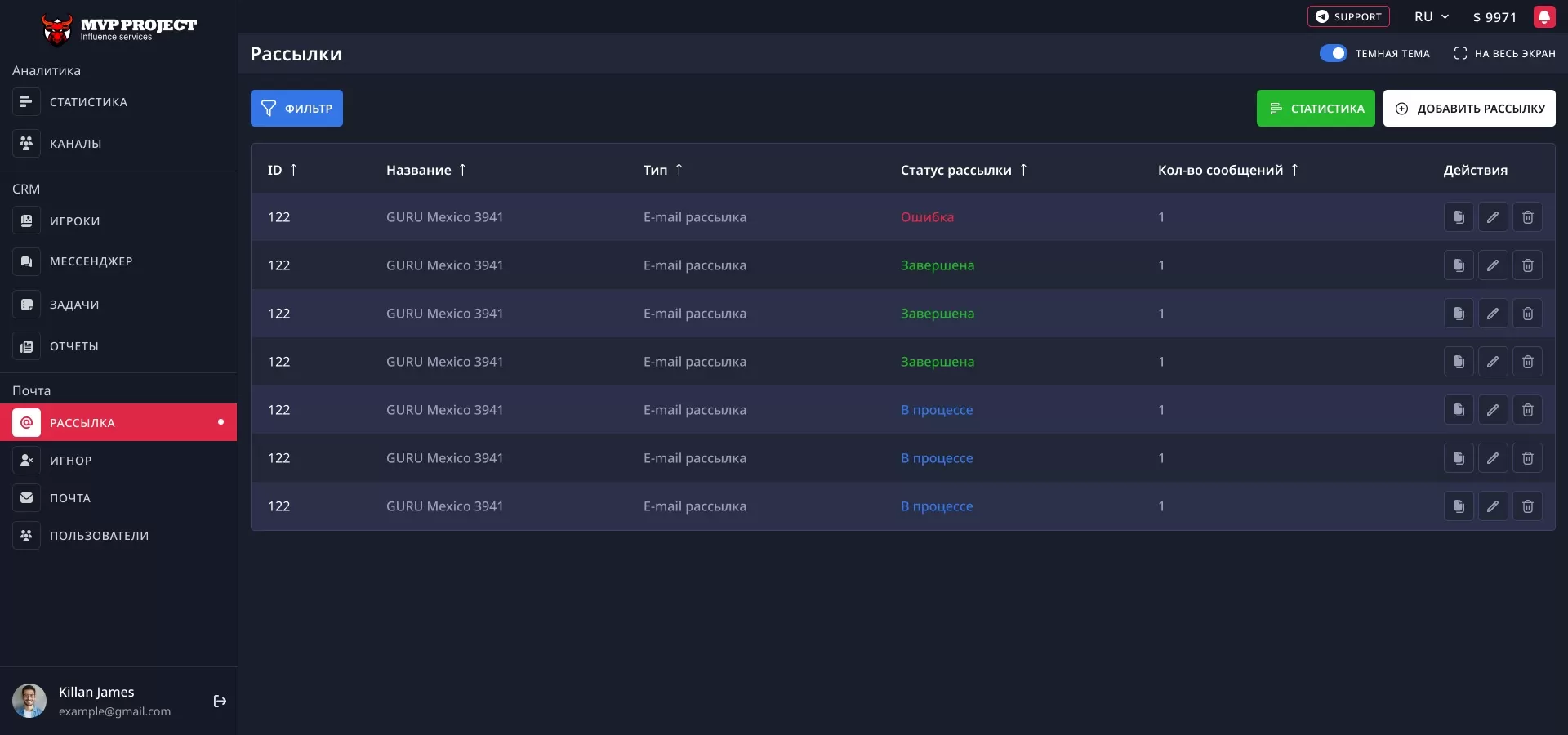Viewport: 1568px width, 735px height.
Task: Edit the mailing with status Ошибка
Action: click(x=1492, y=217)
